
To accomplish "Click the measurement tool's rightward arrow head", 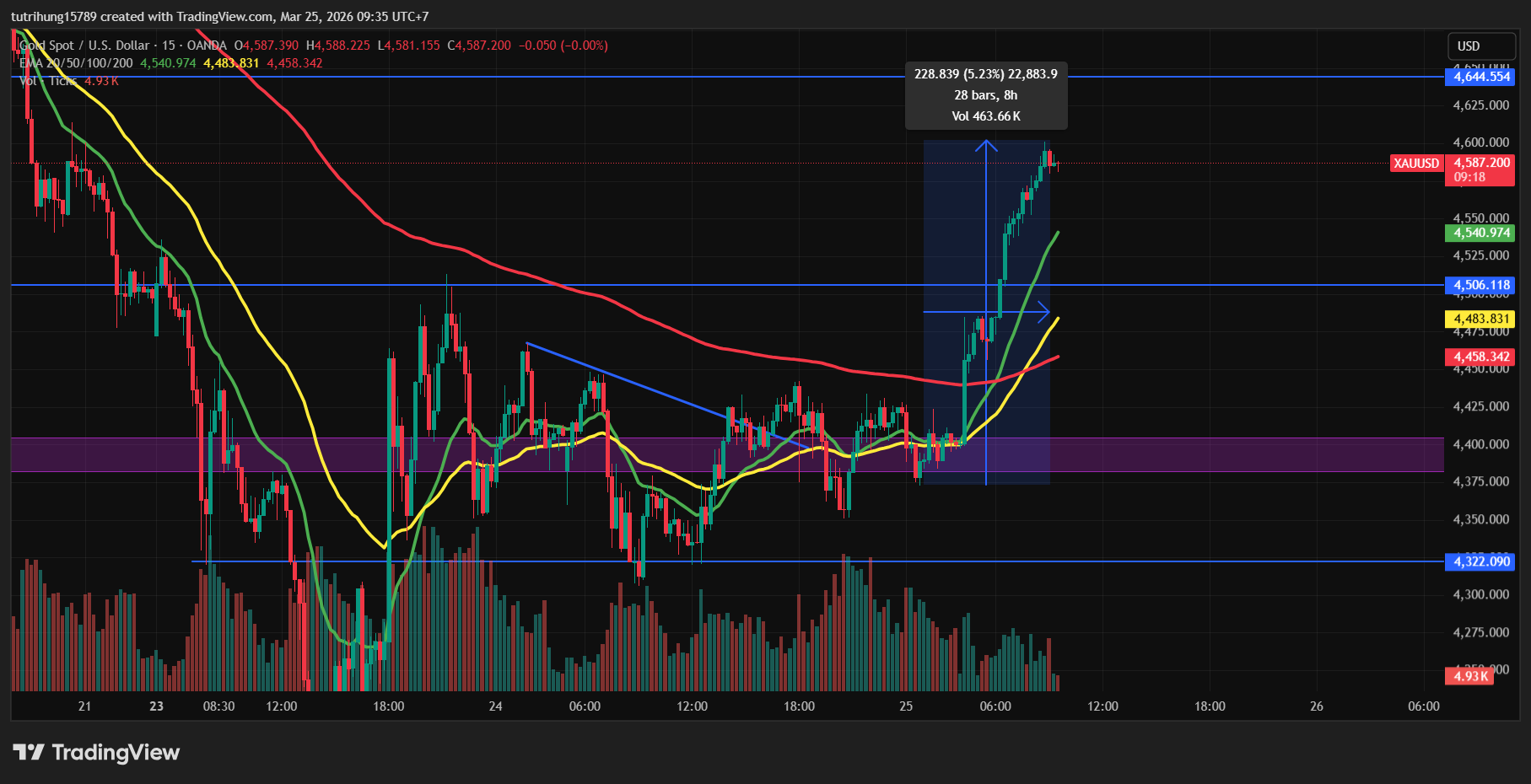I will (x=1044, y=312).
